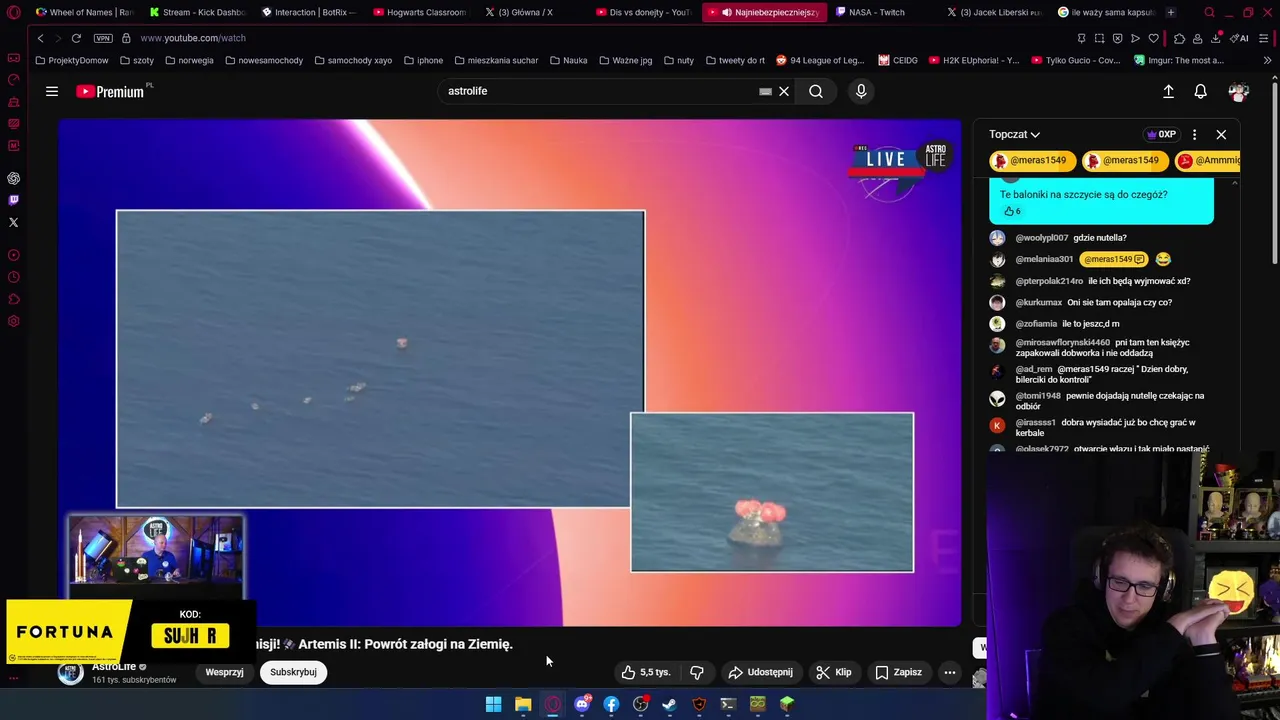1280x720 pixels.
Task: Create a clip with the Klip button
Action: tap(834, 672)
